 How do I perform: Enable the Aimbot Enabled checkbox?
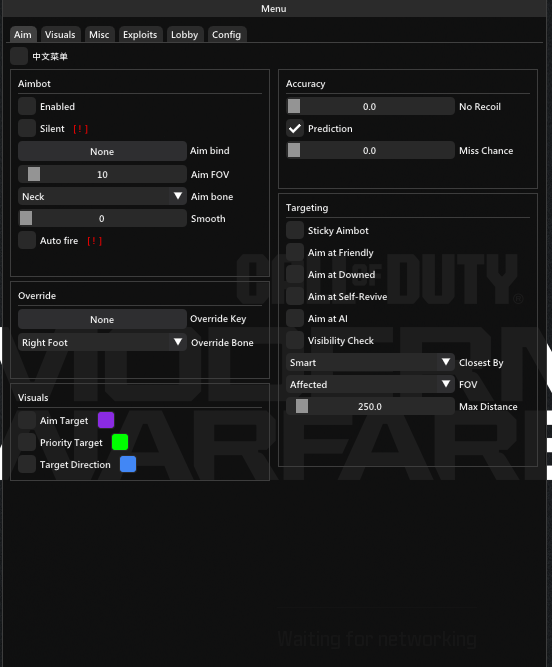point(27,106)
